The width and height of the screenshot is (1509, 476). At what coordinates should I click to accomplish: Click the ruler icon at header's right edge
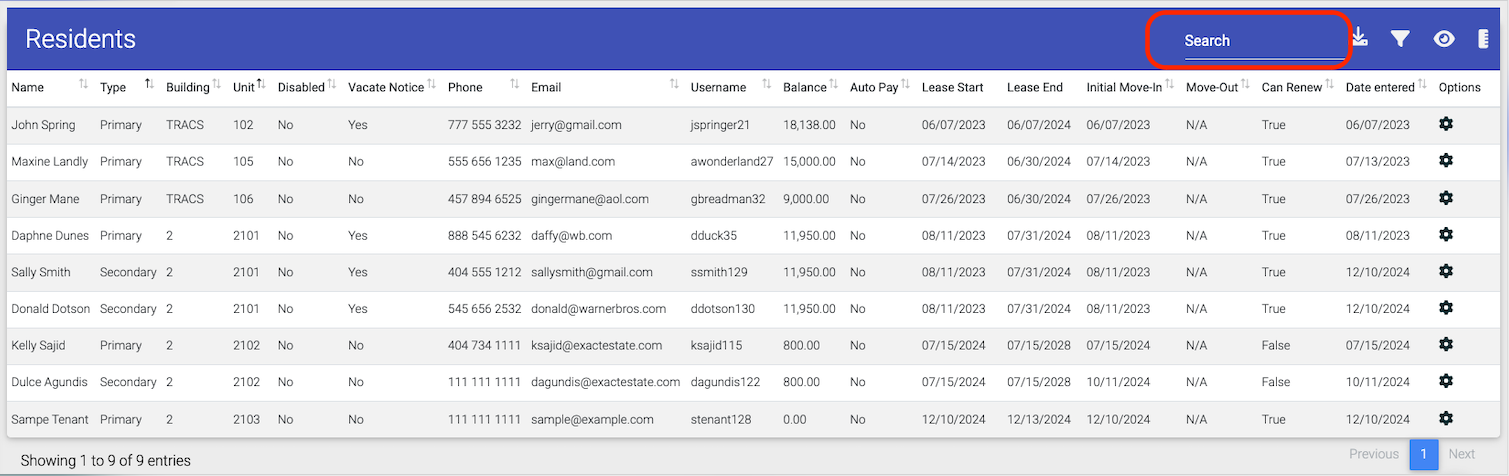(1483, 39)
